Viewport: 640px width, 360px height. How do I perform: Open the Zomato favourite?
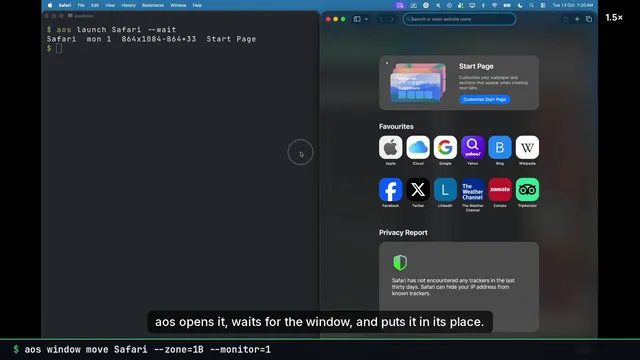[500, 189]
